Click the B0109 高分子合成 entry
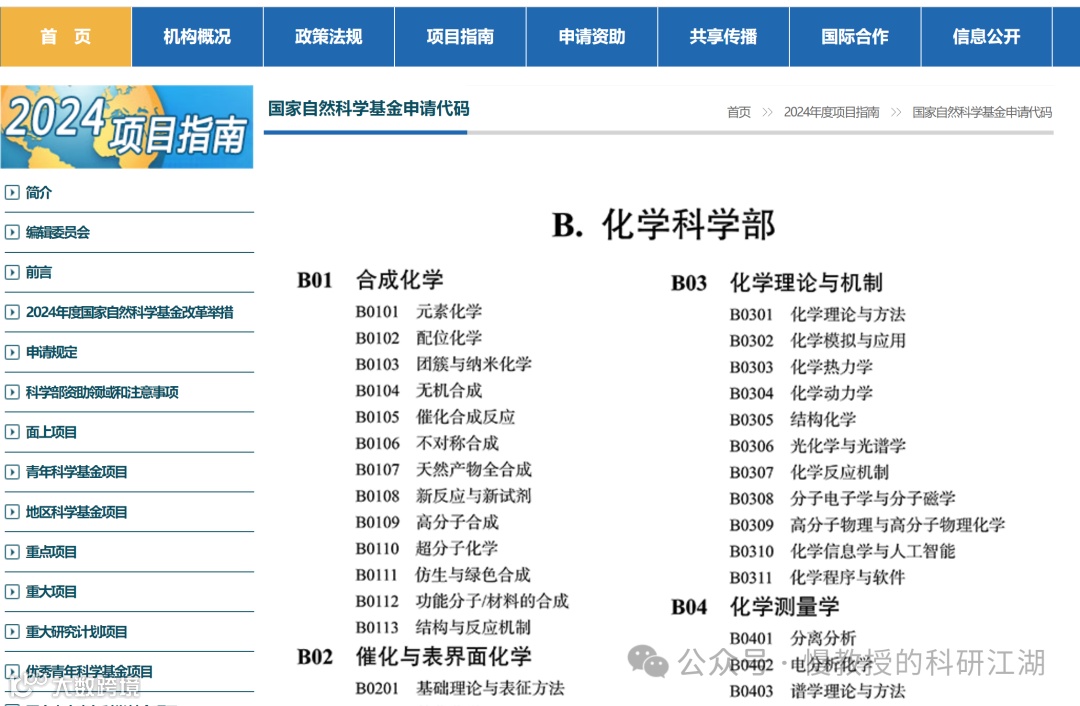Screen dimensions: 1080x706 (427, 522)
